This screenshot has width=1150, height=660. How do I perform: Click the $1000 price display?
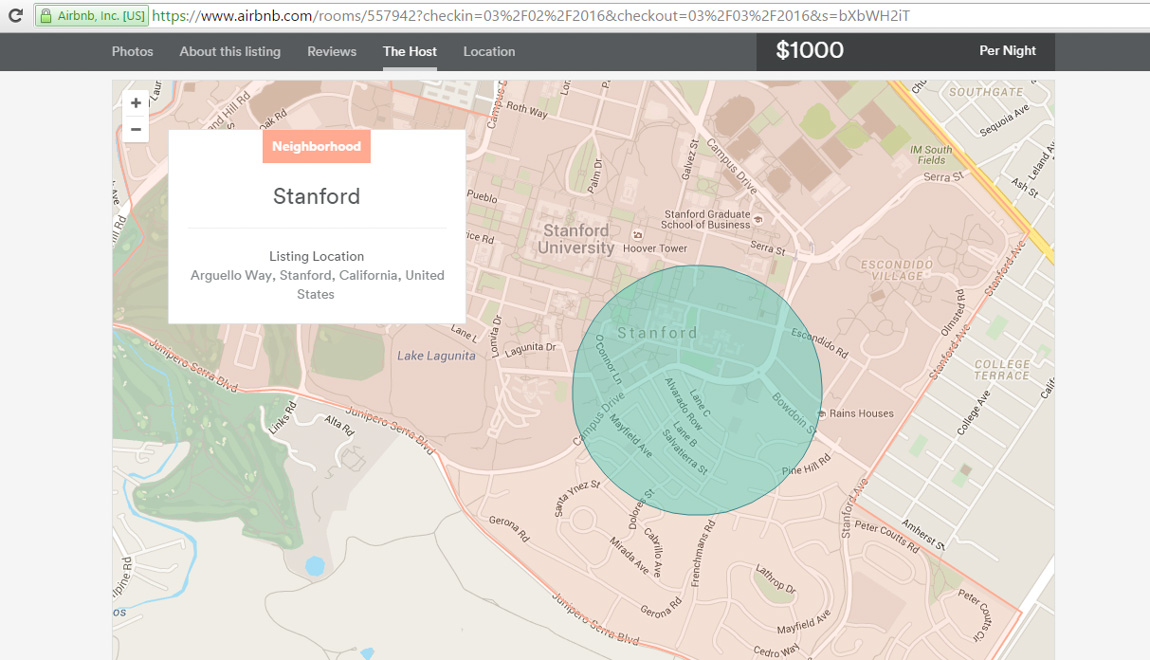coord(810,51)
